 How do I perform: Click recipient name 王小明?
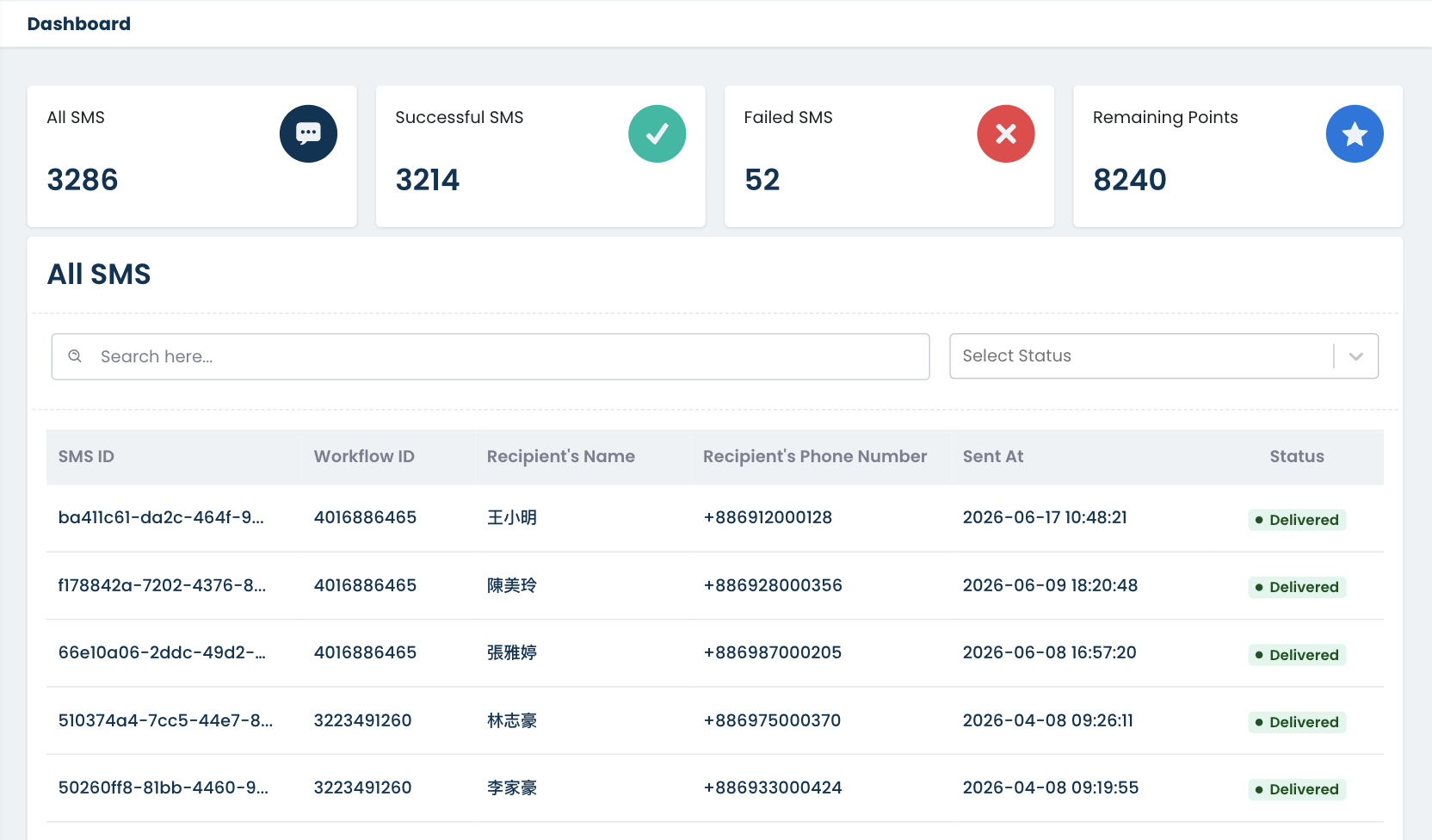point(512,518)
